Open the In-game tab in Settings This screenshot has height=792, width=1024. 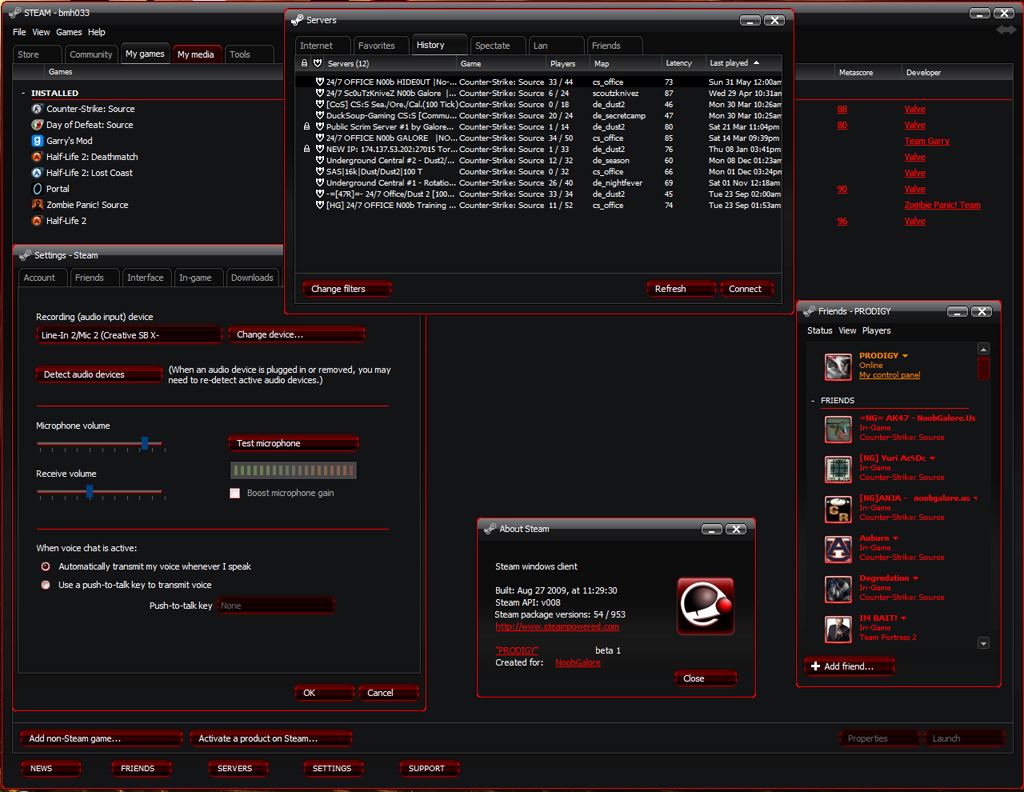click(199, 277)
